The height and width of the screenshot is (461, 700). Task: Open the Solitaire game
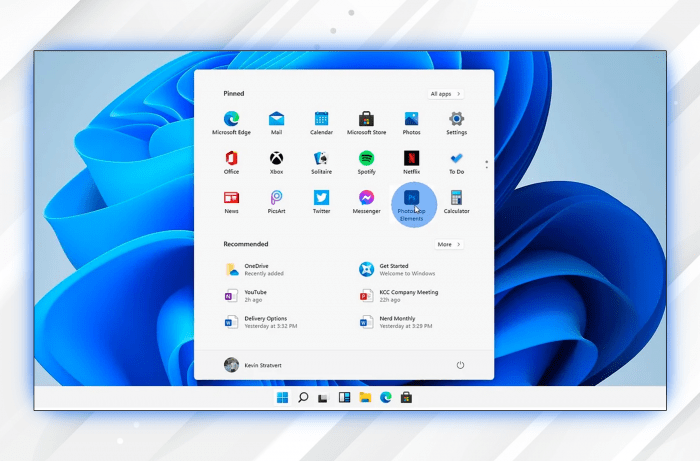click(x=321, y=159)
